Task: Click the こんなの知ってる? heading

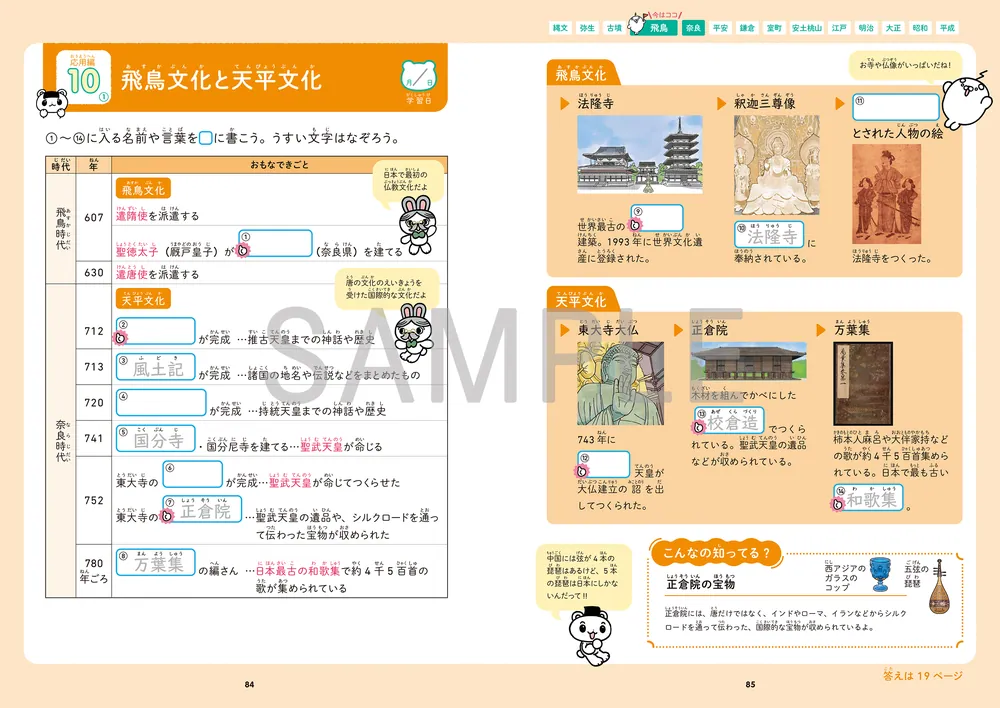Action: (x=715, y=552)
